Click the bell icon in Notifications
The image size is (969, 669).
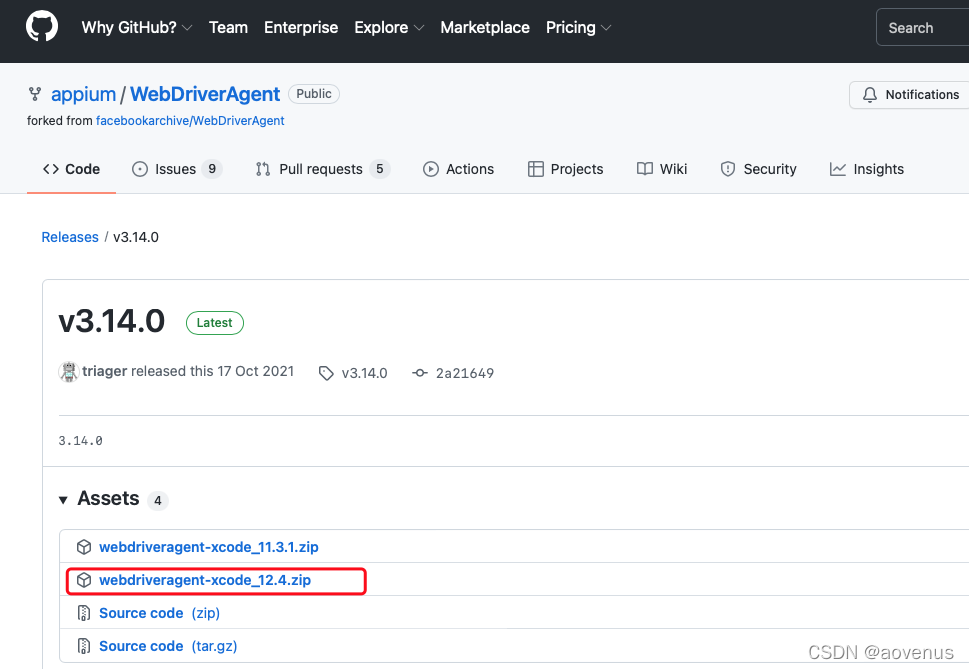pos(870,95)
